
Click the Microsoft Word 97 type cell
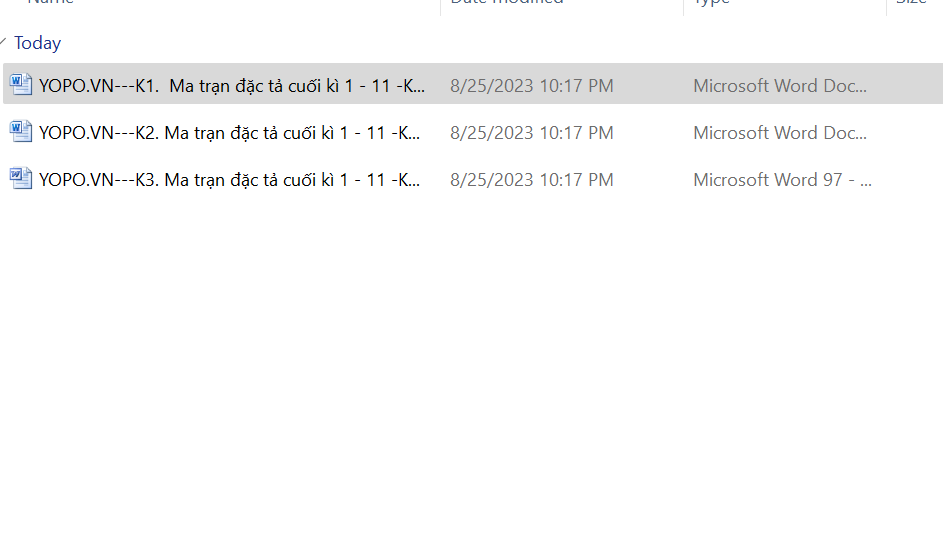coord(782,180)
